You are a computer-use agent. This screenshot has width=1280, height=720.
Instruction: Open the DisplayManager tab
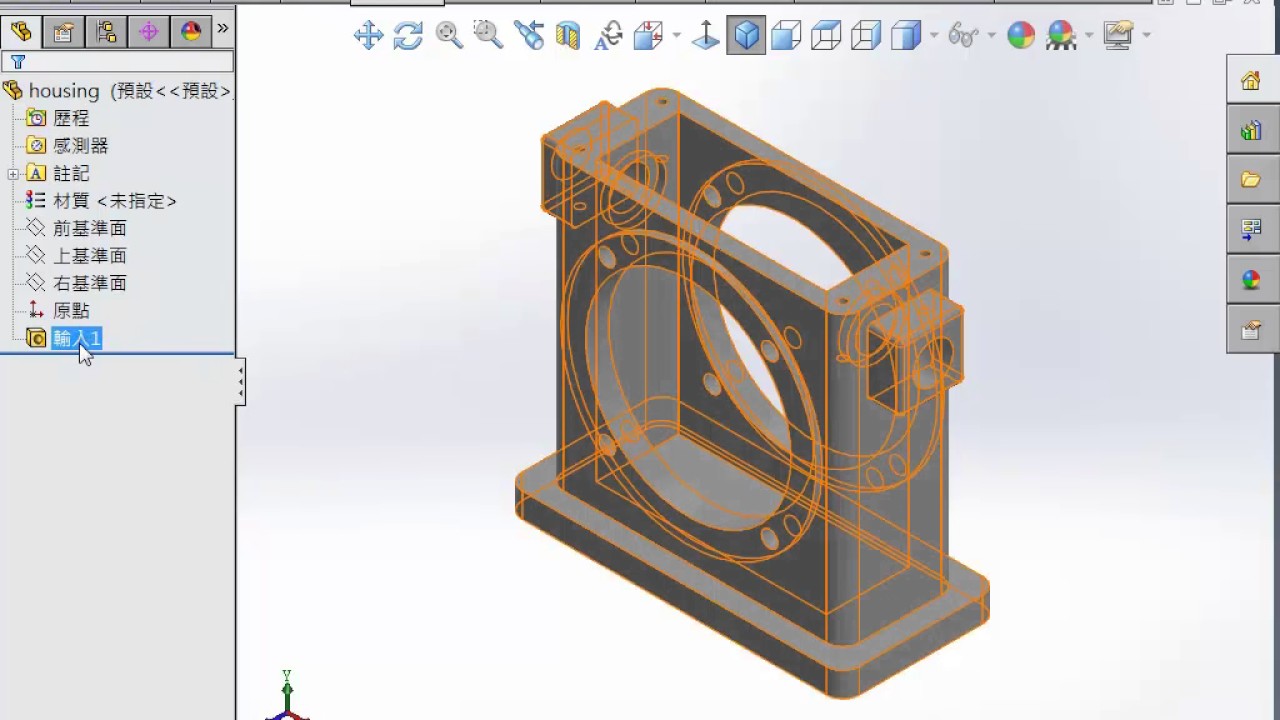tap(191, 32)
